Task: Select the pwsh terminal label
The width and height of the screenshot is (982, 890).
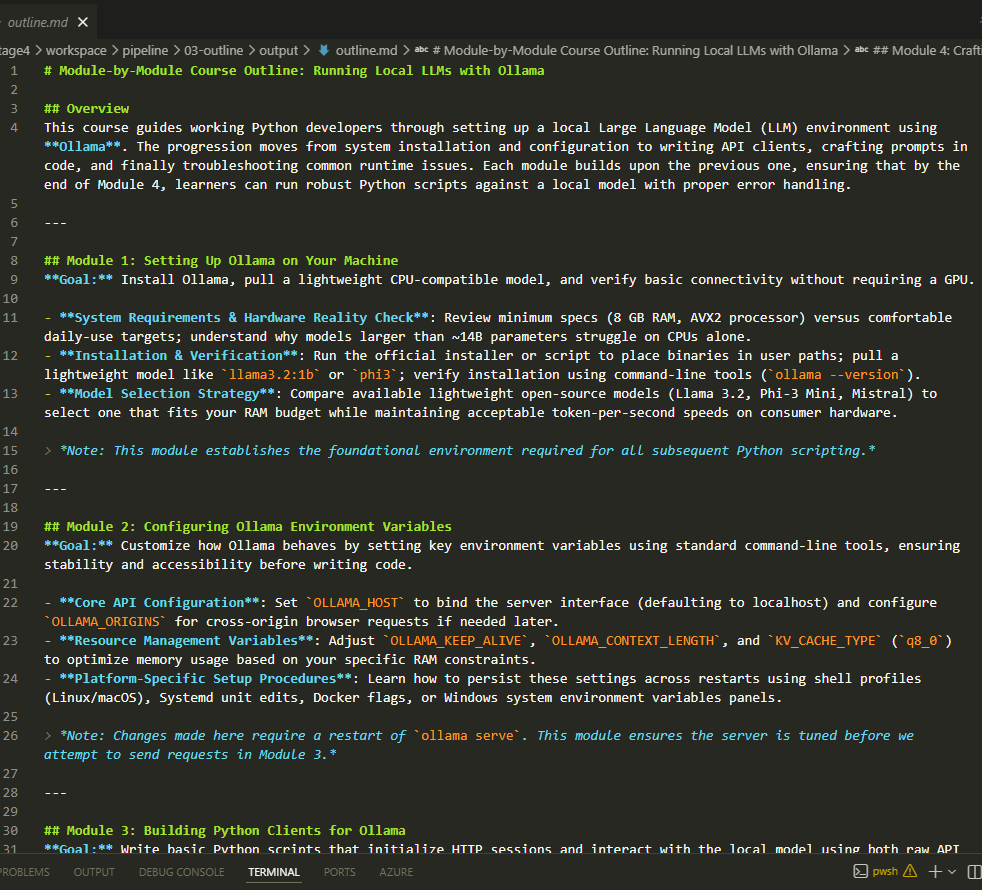Action: tap(885, 871)
